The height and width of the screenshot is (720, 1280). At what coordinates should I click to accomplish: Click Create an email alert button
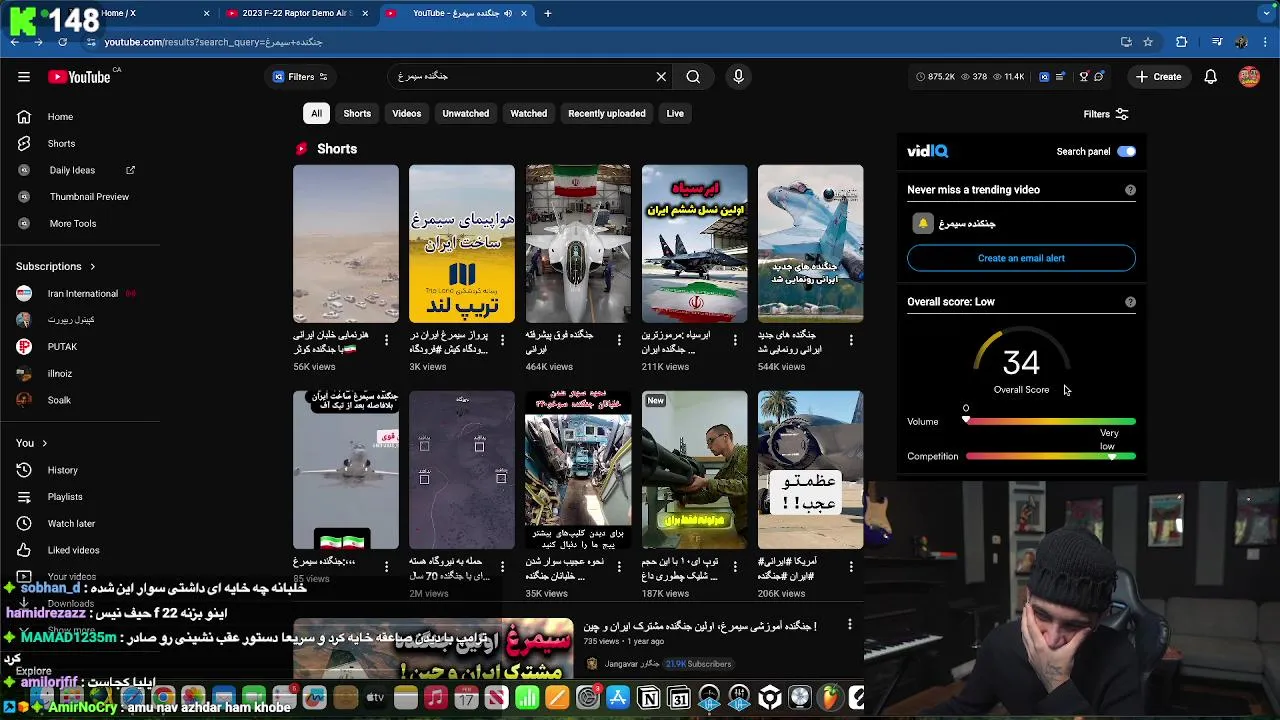(x=1021, y=258)
